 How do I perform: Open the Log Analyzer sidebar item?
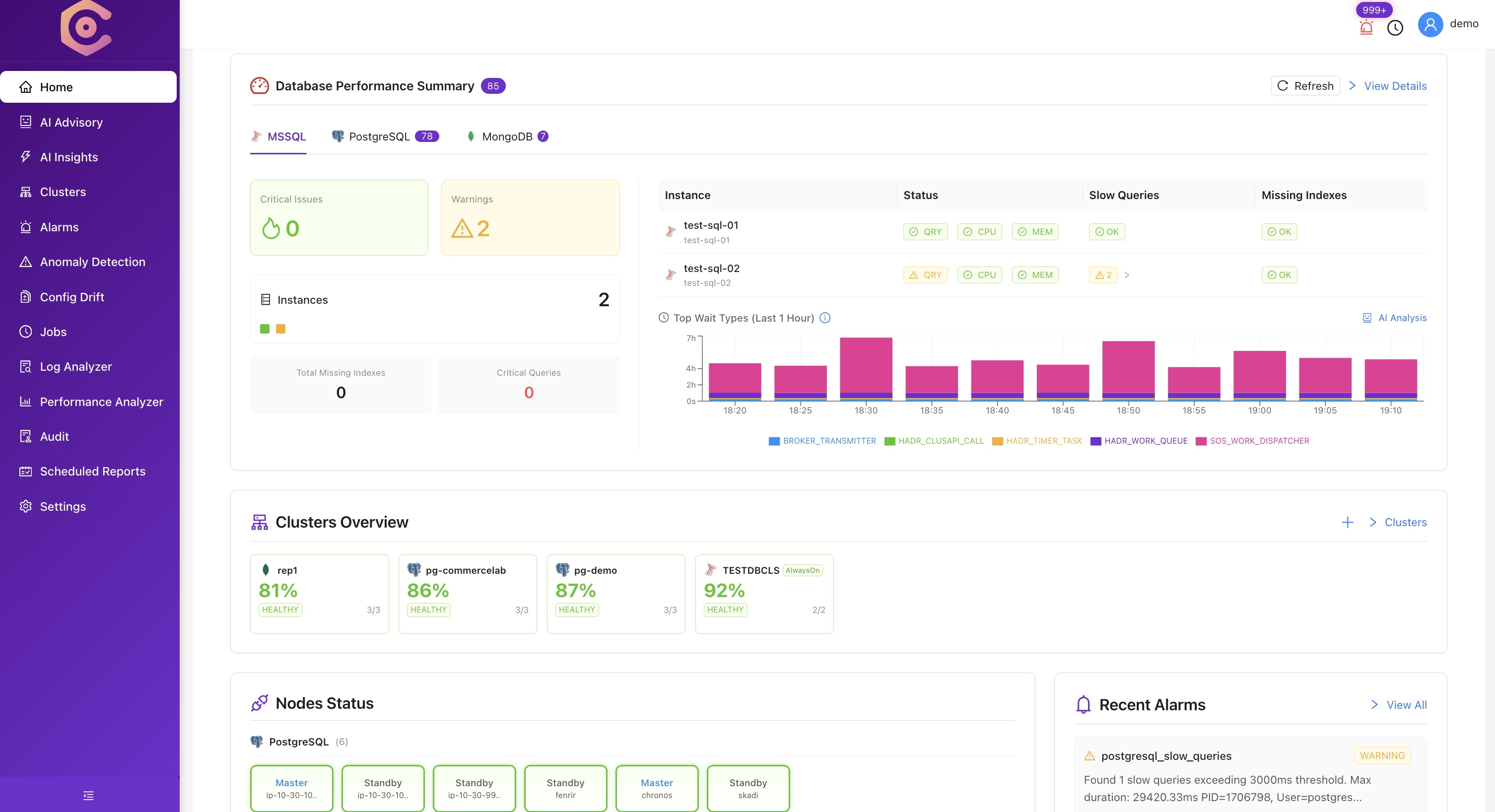[75, 366]
